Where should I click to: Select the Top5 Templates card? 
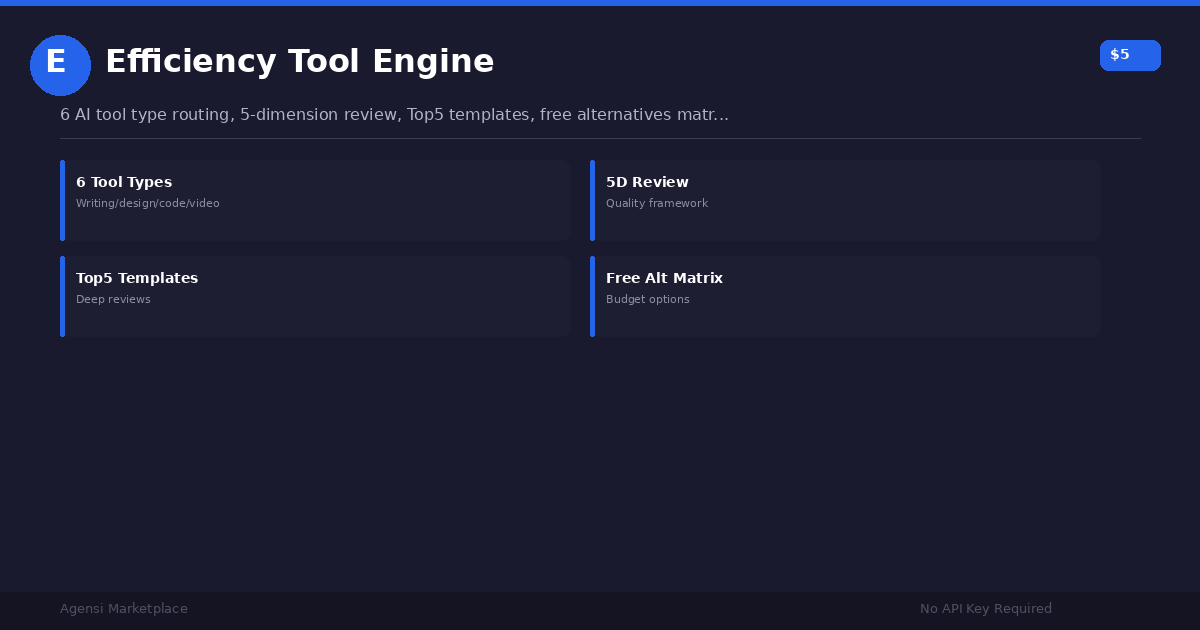coord(315,296)
